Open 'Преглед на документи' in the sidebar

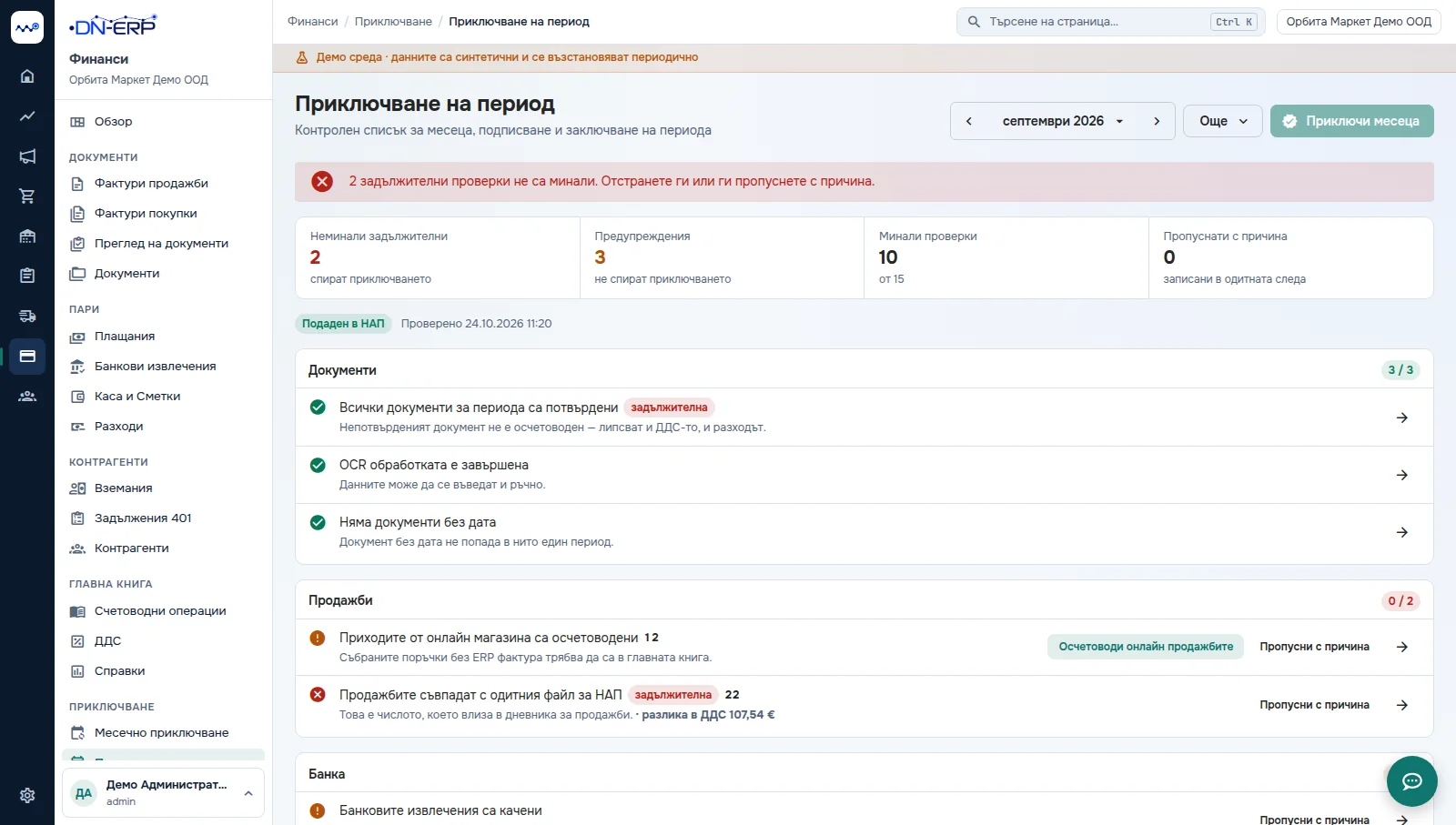(x=163, y=243)
